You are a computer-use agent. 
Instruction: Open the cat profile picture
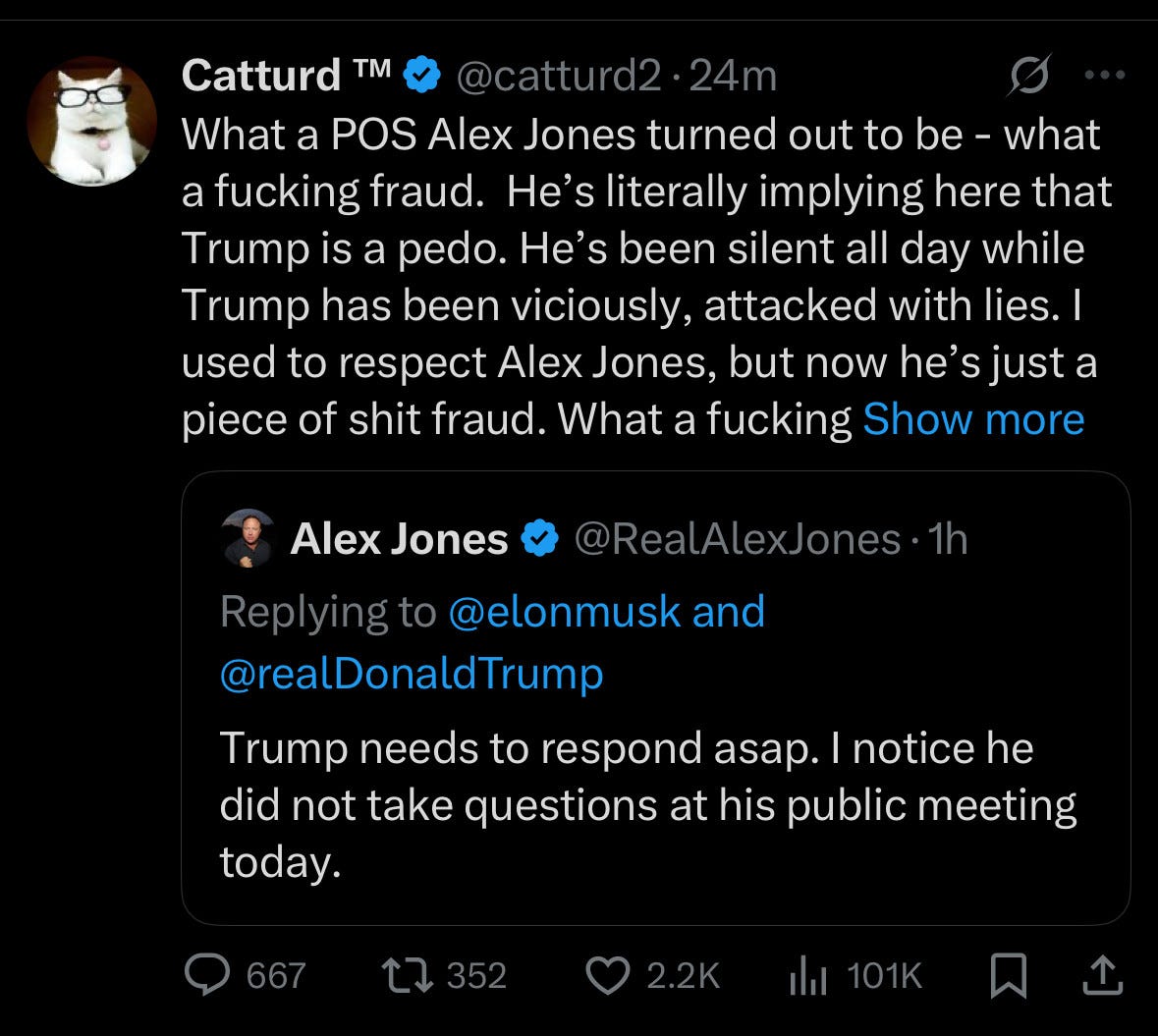pos(91,121)
